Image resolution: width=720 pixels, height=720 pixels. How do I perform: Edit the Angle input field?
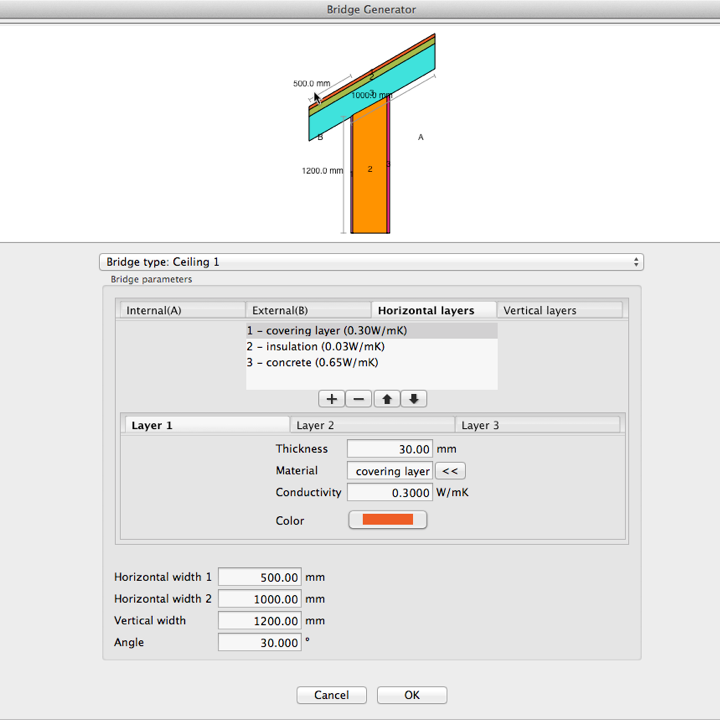pyautogui.click(x=260, y=643)
